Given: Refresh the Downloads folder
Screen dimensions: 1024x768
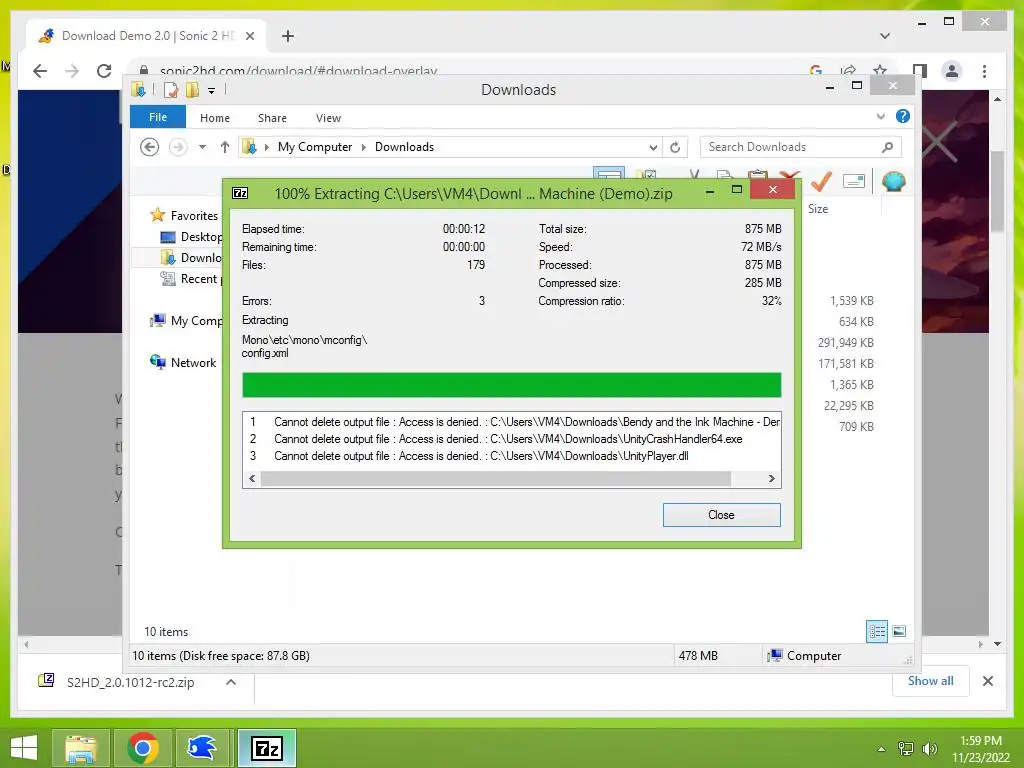Looking at the screenshot, I should [x=675, y=148].
